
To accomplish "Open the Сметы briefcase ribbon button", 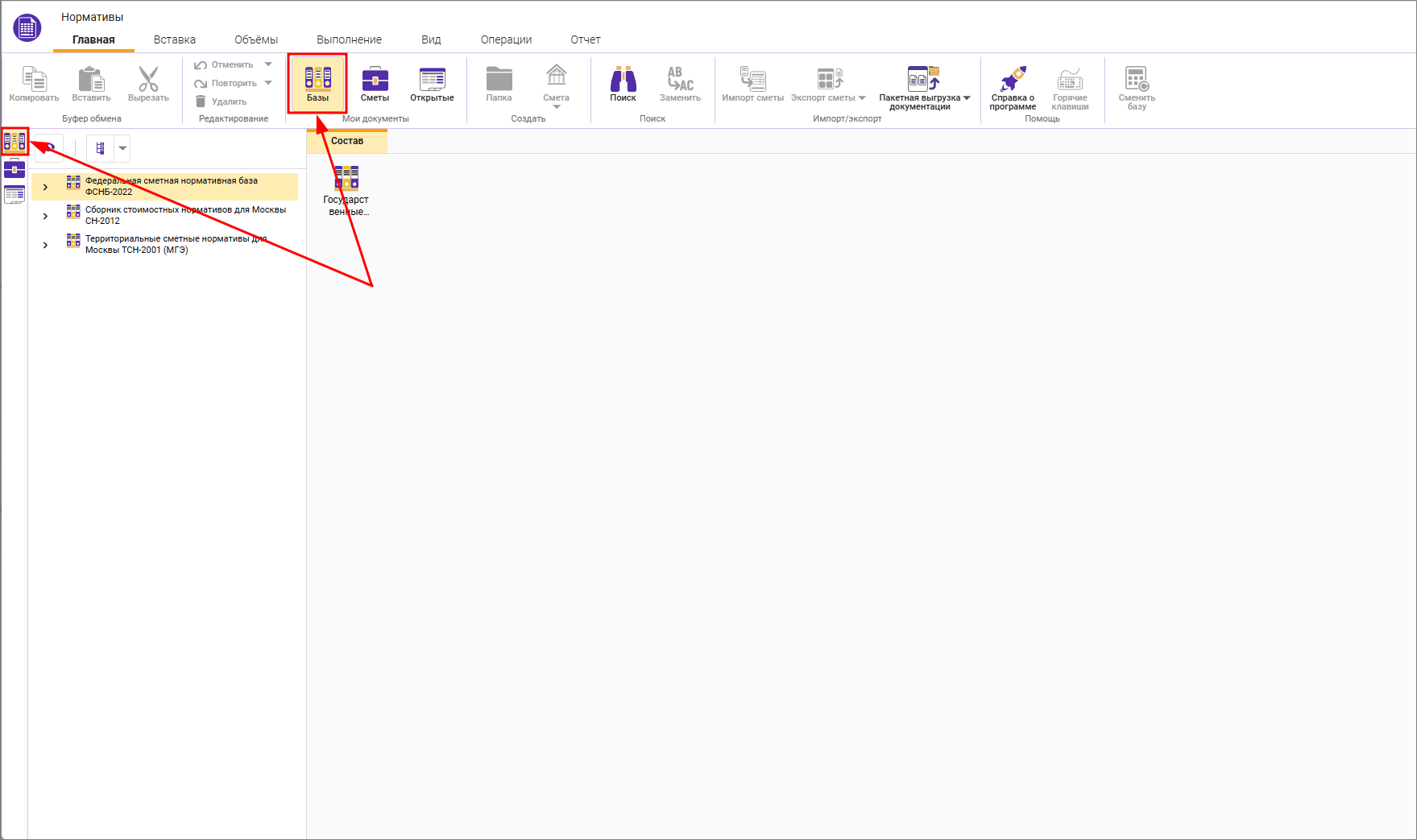I will 375,84.
